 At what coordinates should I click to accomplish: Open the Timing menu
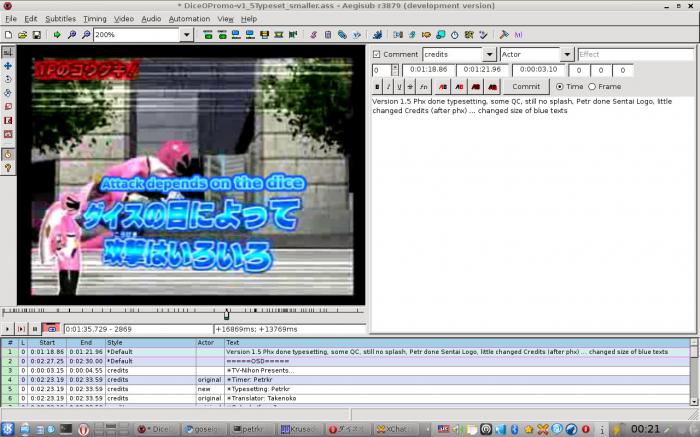[x=95, y=19]
